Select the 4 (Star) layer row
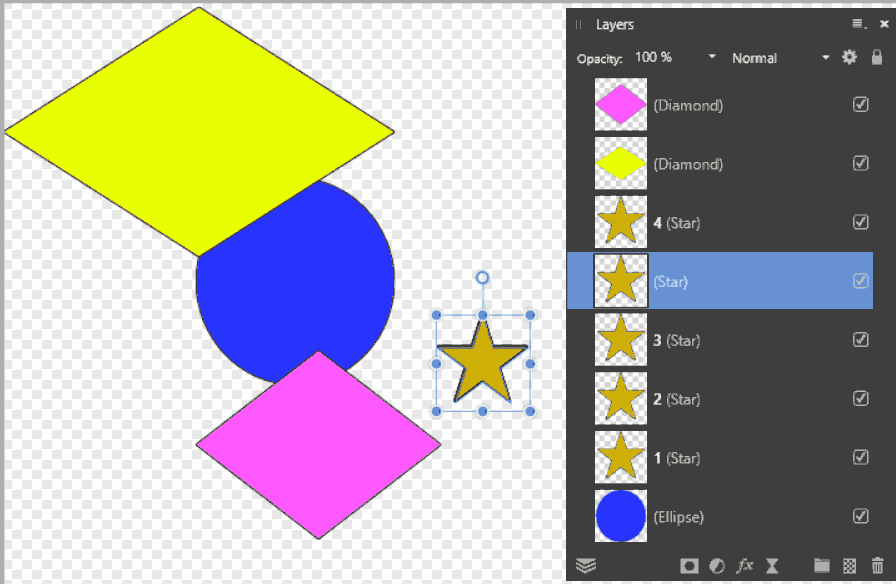896x584 pixels. coord(720,222)
